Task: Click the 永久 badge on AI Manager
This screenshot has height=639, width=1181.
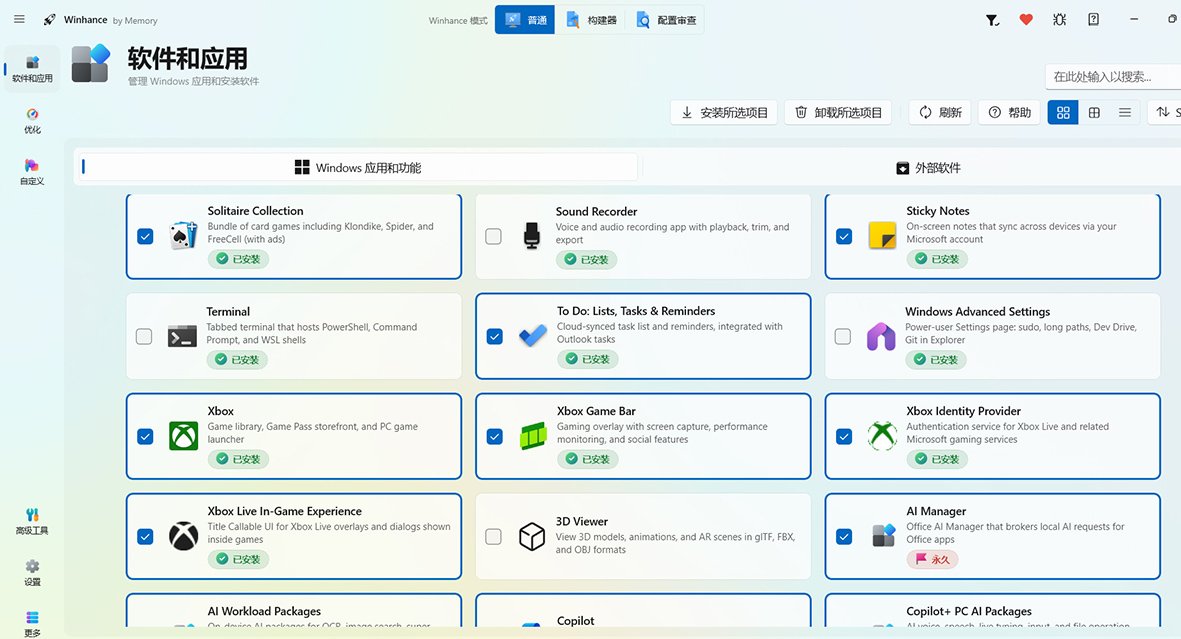Action: pos(932,559)
